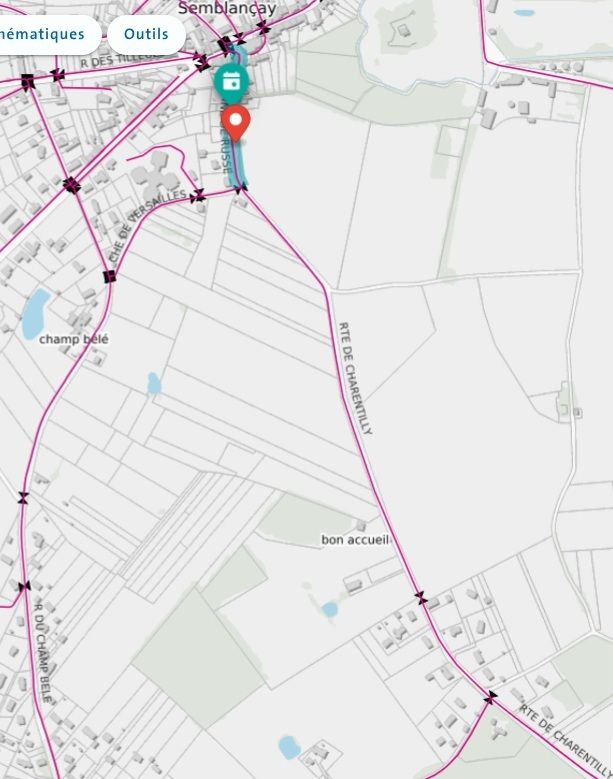Click the bon accueil place label
Screen dimensions: 613x779
[355, 540]
